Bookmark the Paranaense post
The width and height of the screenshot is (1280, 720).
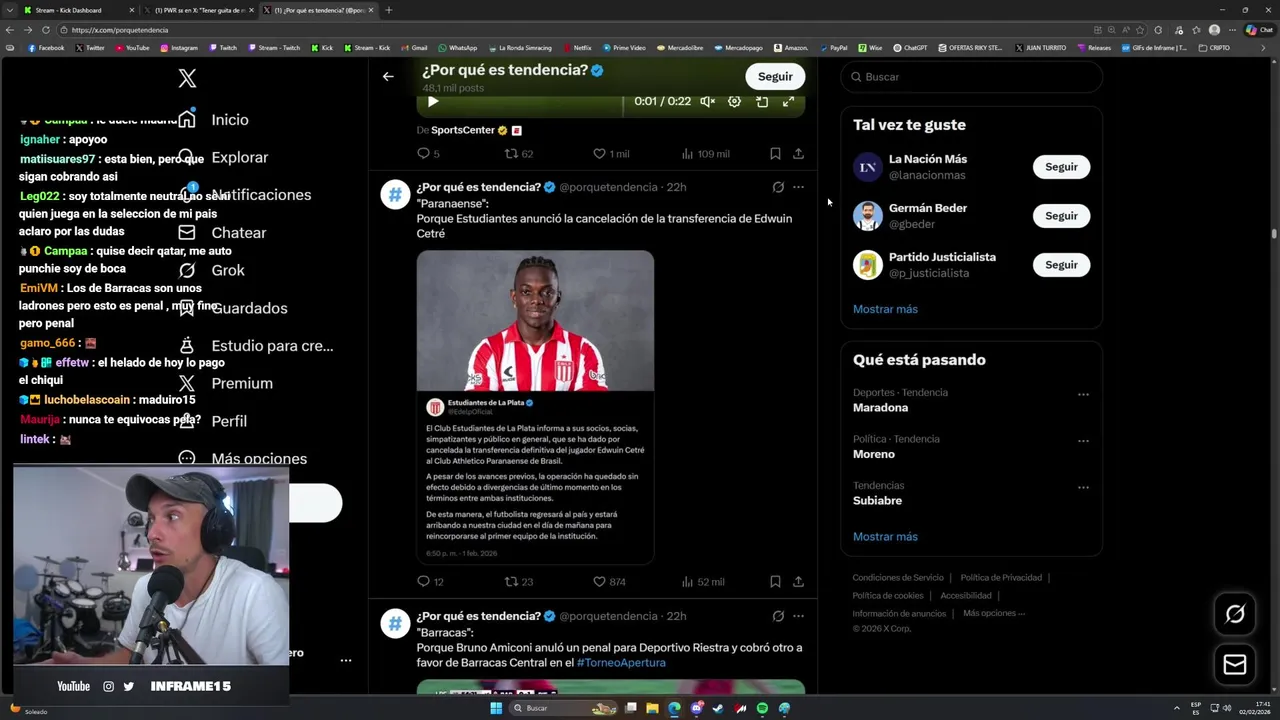click(775, 581)
